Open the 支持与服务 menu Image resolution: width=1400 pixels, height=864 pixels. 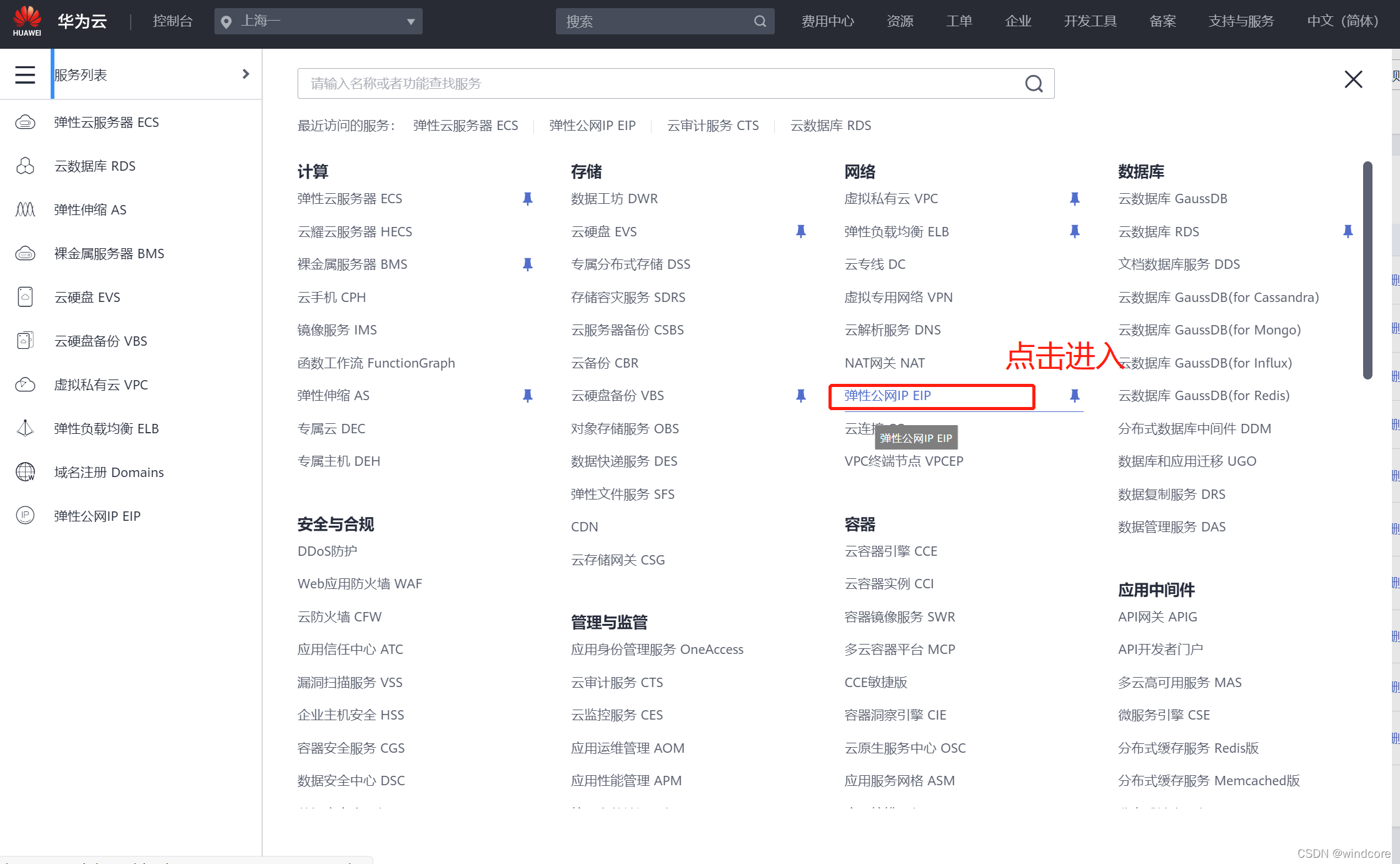point(1241,21)
